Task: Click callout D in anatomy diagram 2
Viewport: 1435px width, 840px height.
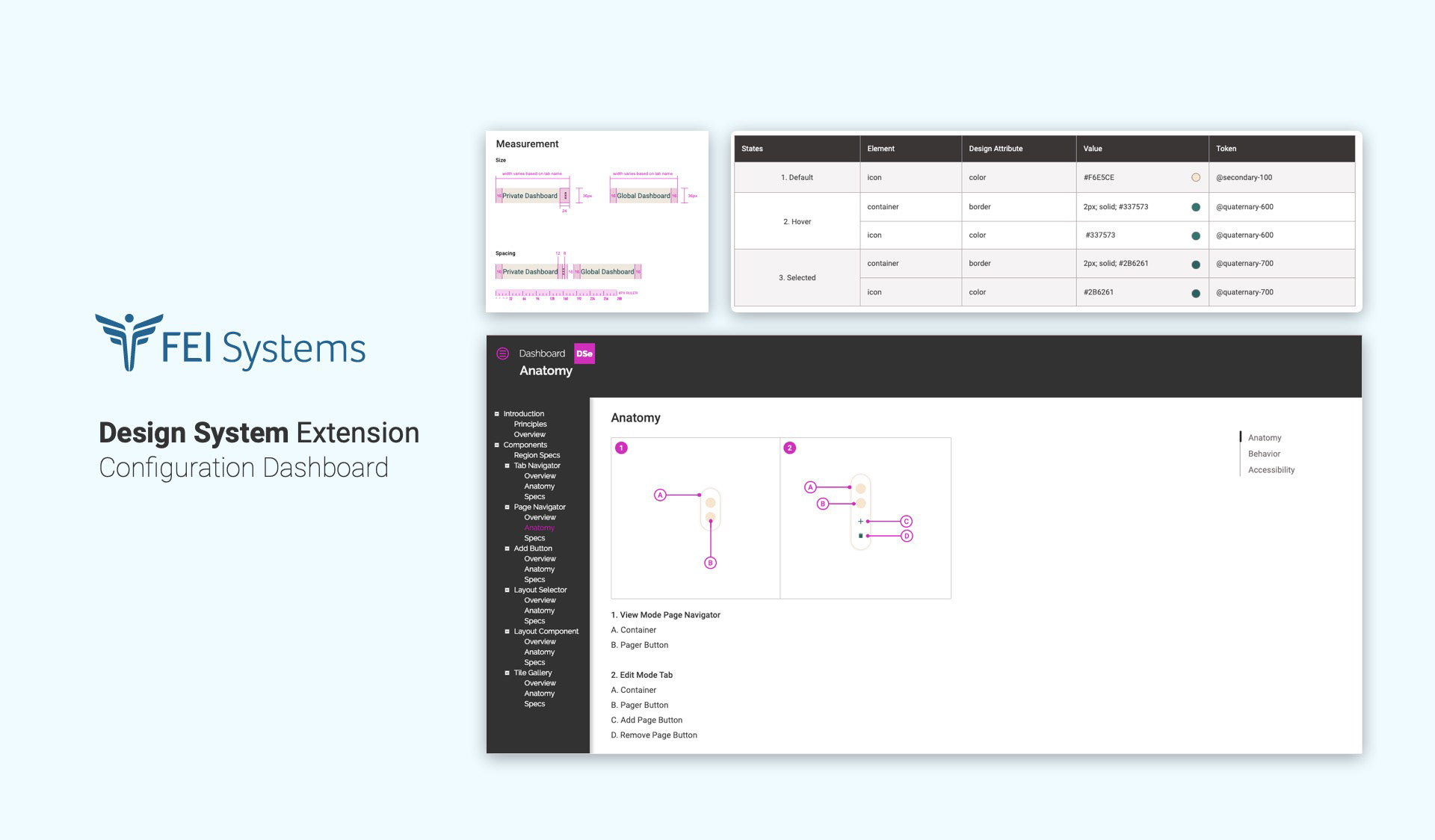Action: [x=907, y=536]
